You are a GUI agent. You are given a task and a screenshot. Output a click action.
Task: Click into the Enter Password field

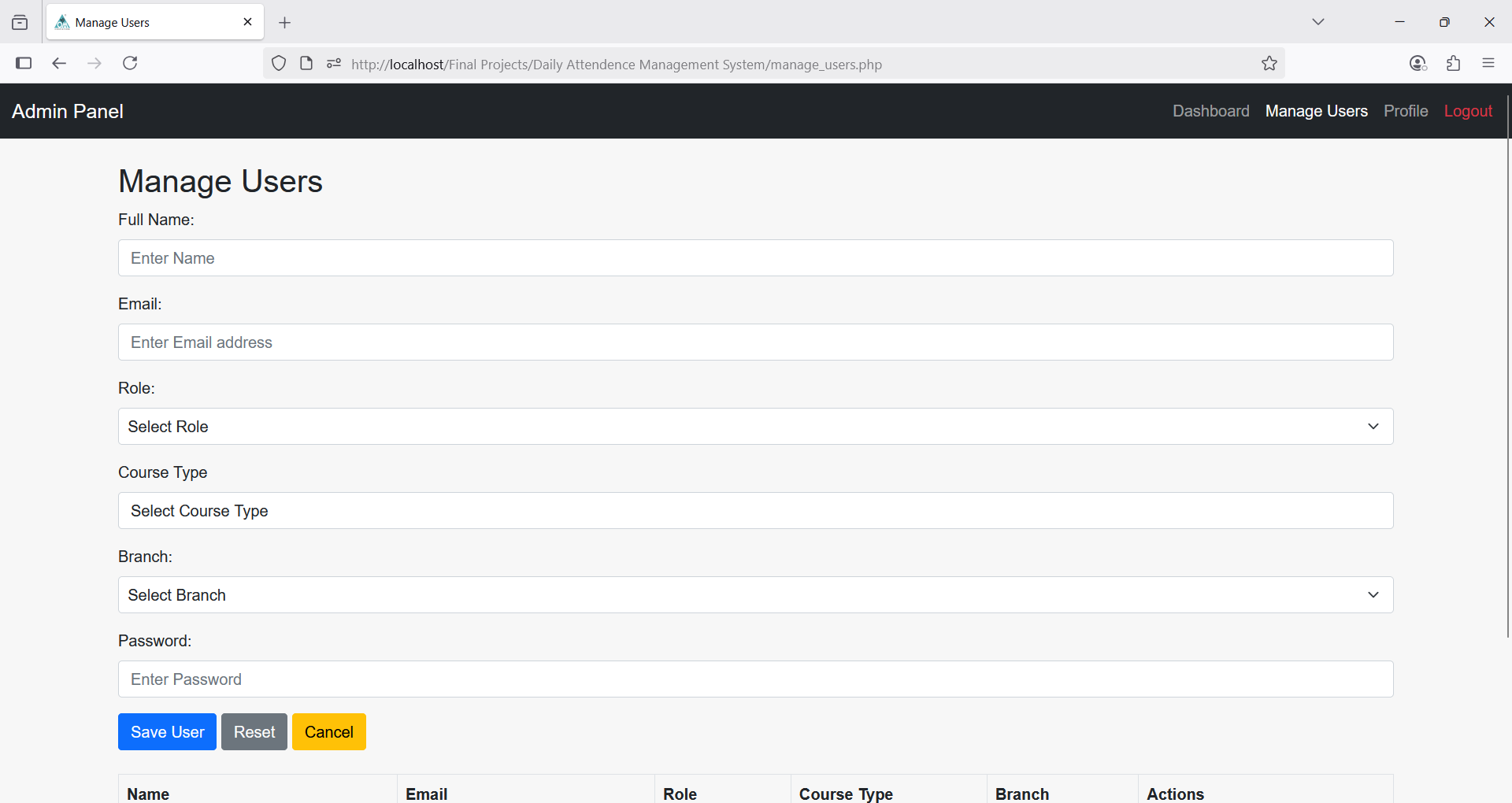pyautogui.click(x=755, y=679)
